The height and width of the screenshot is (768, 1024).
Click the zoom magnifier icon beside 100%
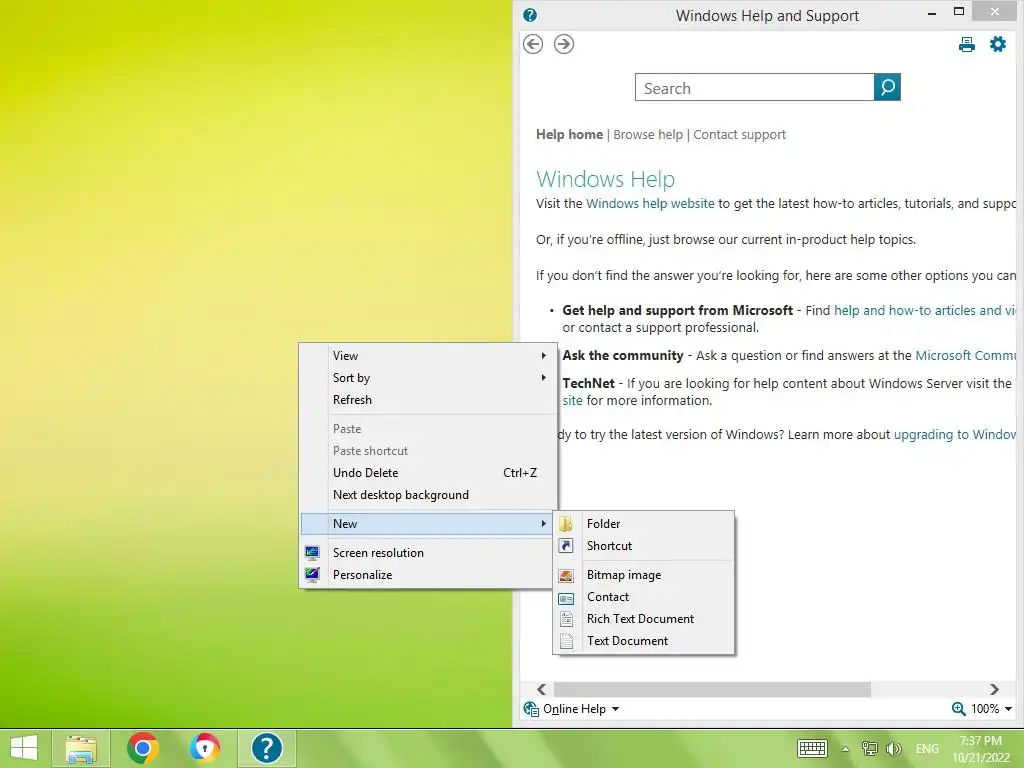click(x=958, y=709)
